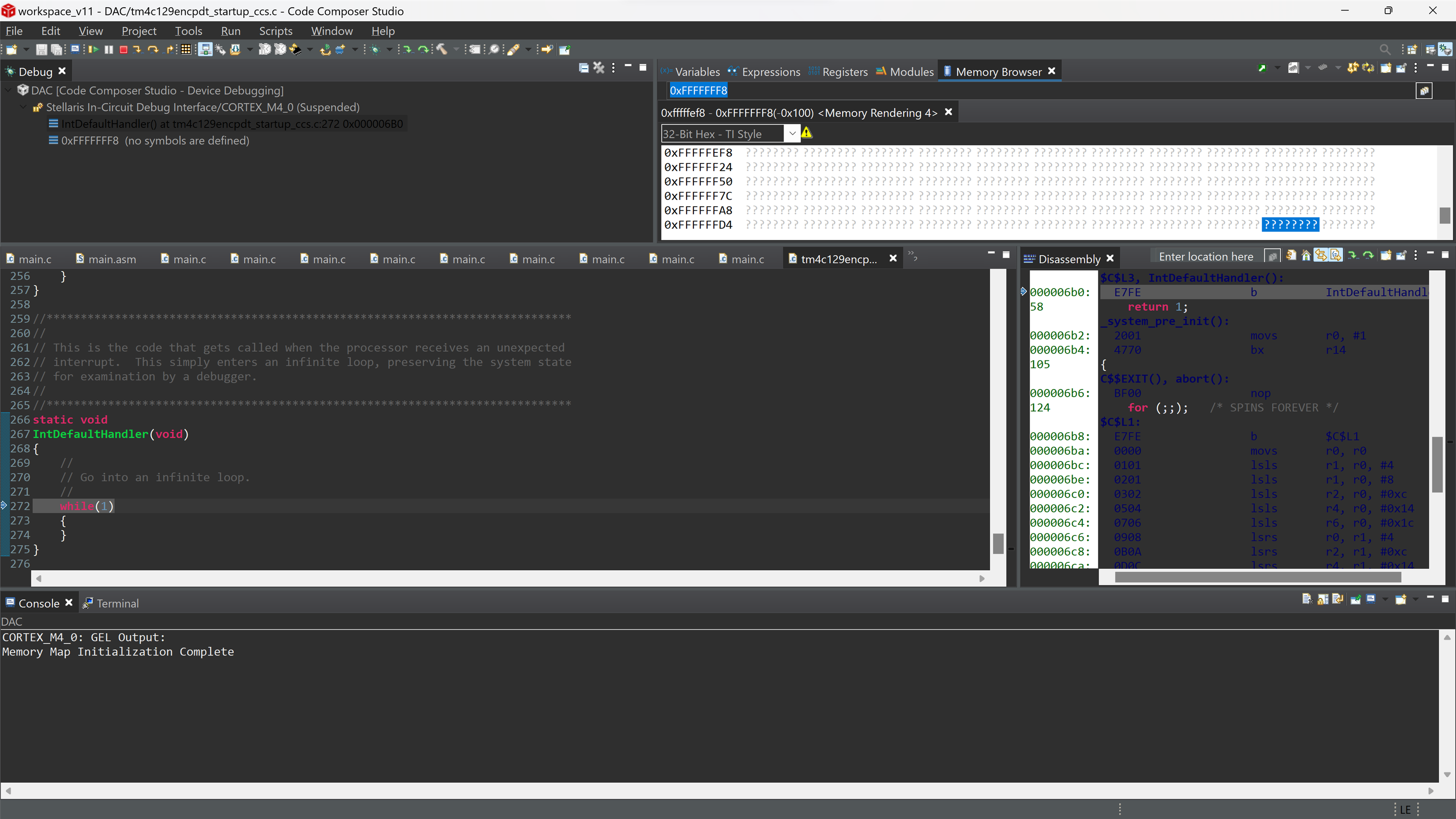
Task: Click Memory Browser green chip arrow icon
Action: click(1262, 68)
